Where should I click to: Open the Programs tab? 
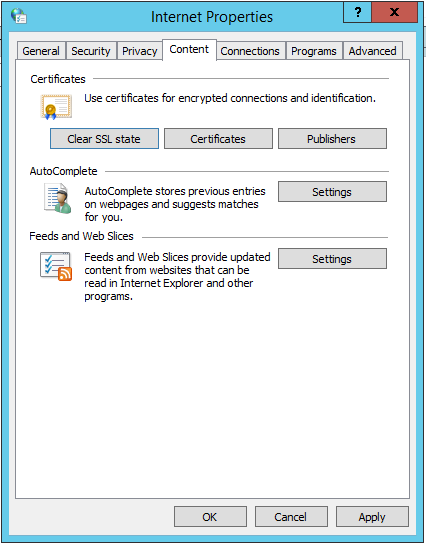(x=314, y=51)
